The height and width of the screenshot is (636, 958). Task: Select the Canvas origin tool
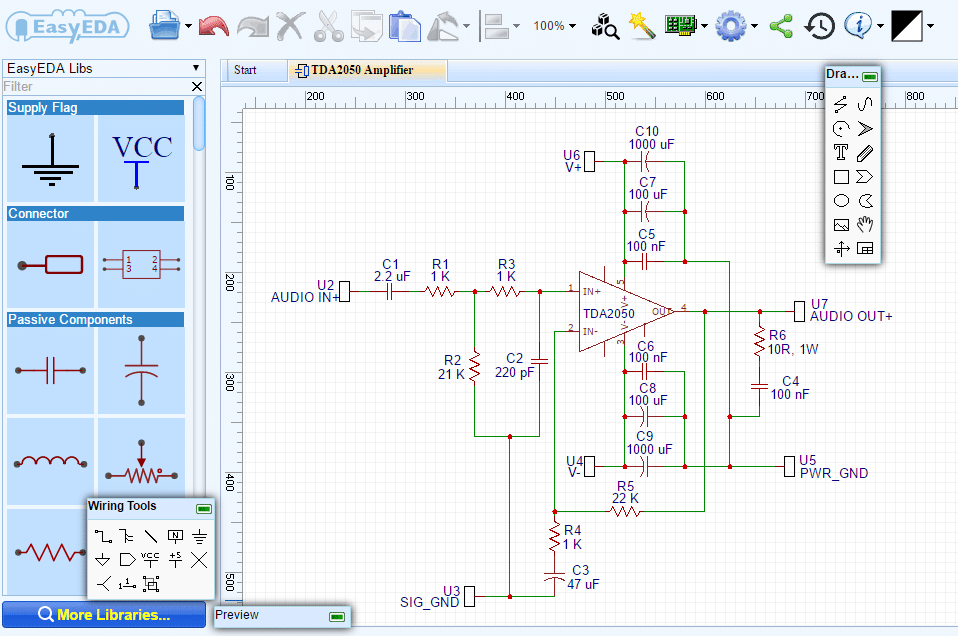click(x=841, y=249)
